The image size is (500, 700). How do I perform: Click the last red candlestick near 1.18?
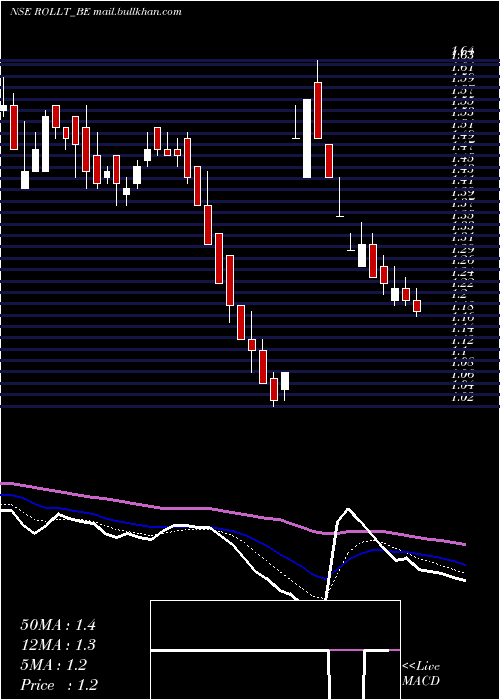[x=417, y=306]
